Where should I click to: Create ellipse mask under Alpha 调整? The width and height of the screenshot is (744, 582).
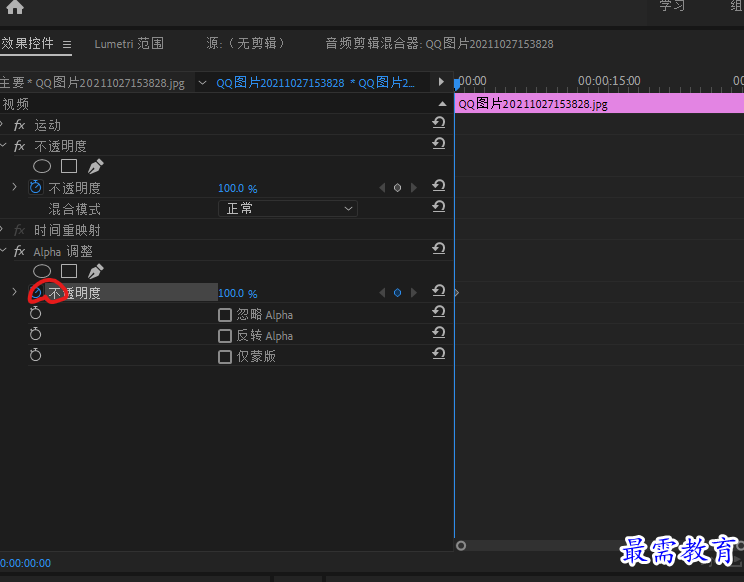tap(42, 271)
